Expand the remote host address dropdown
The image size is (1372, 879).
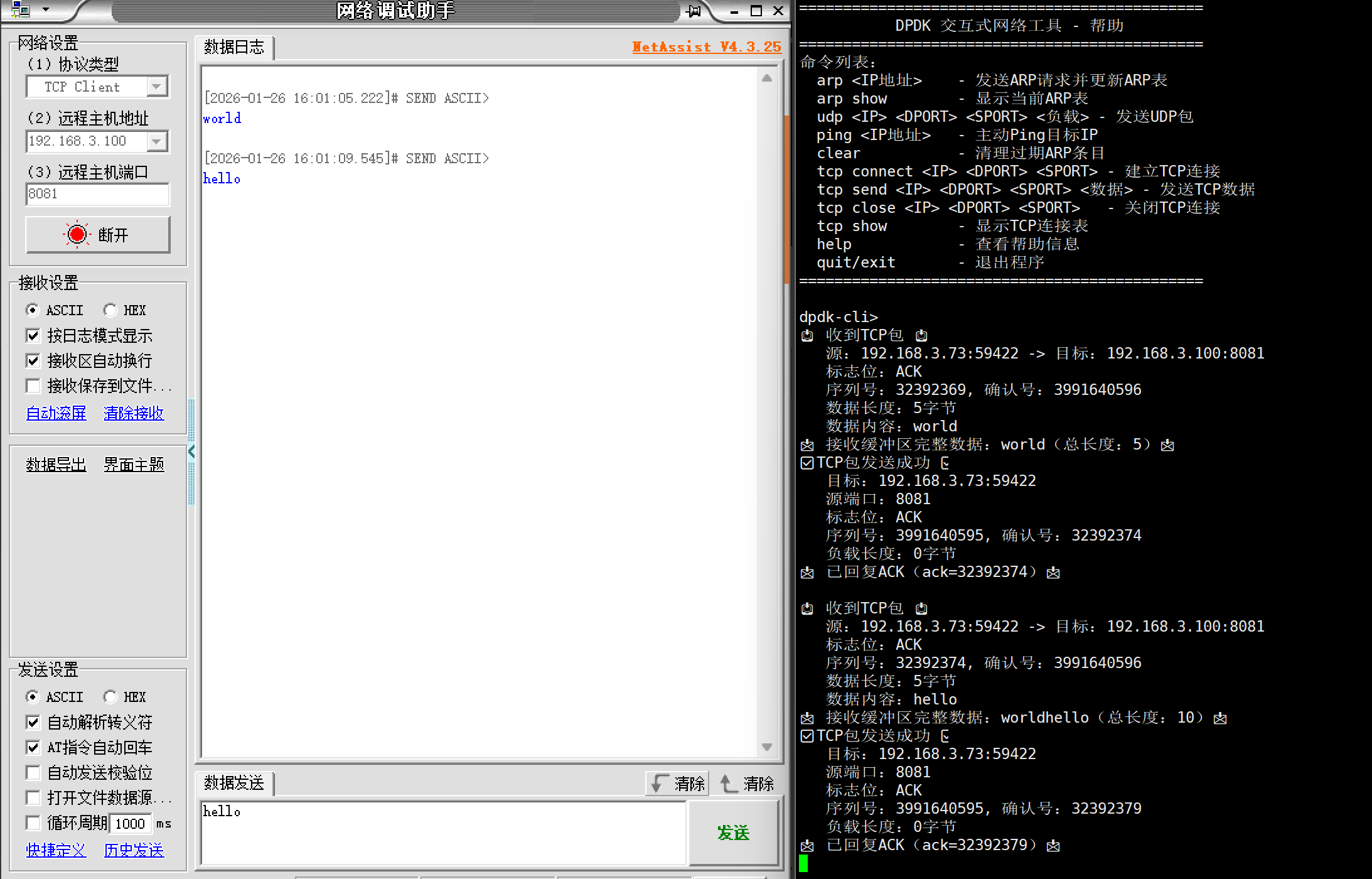tap(157, 141)
